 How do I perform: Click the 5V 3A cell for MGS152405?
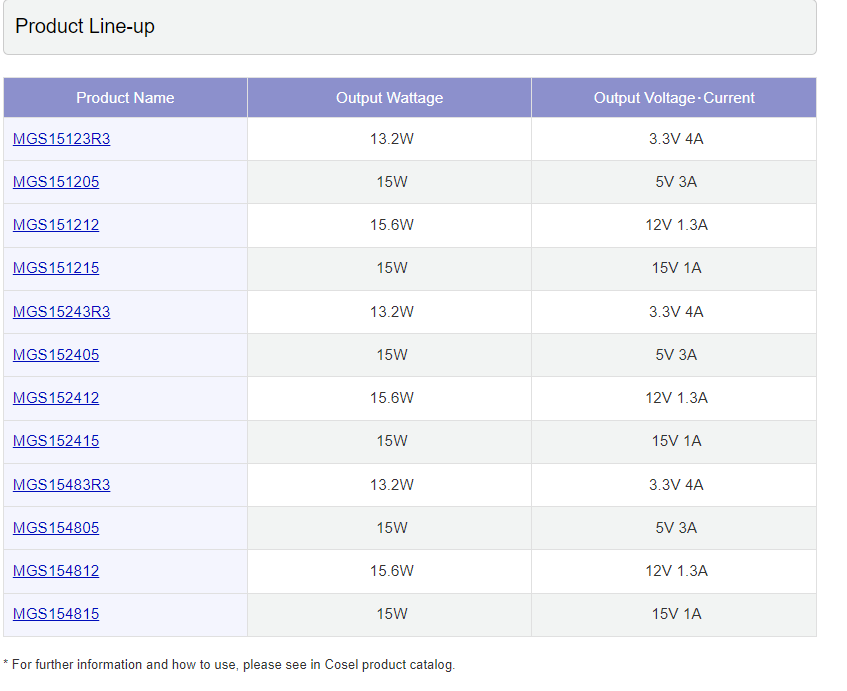click(x=676, y=355)
